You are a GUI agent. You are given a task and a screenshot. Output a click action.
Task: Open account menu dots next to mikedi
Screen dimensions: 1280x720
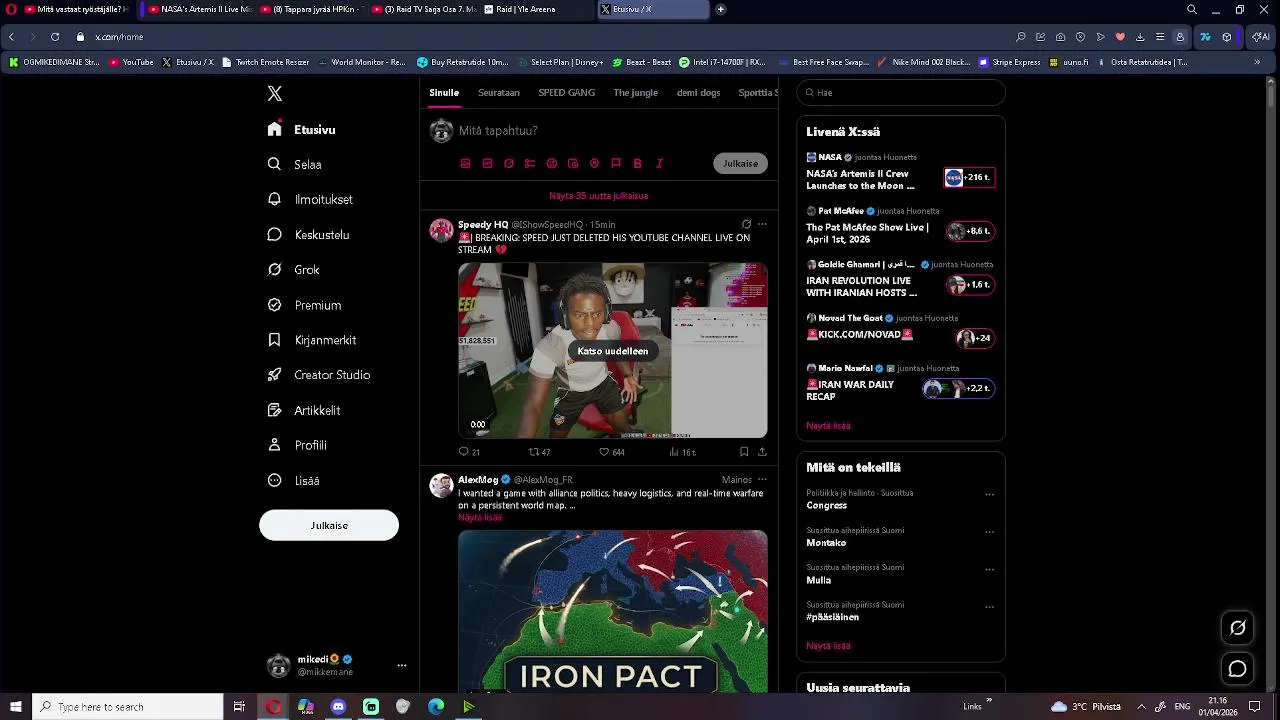401,666
